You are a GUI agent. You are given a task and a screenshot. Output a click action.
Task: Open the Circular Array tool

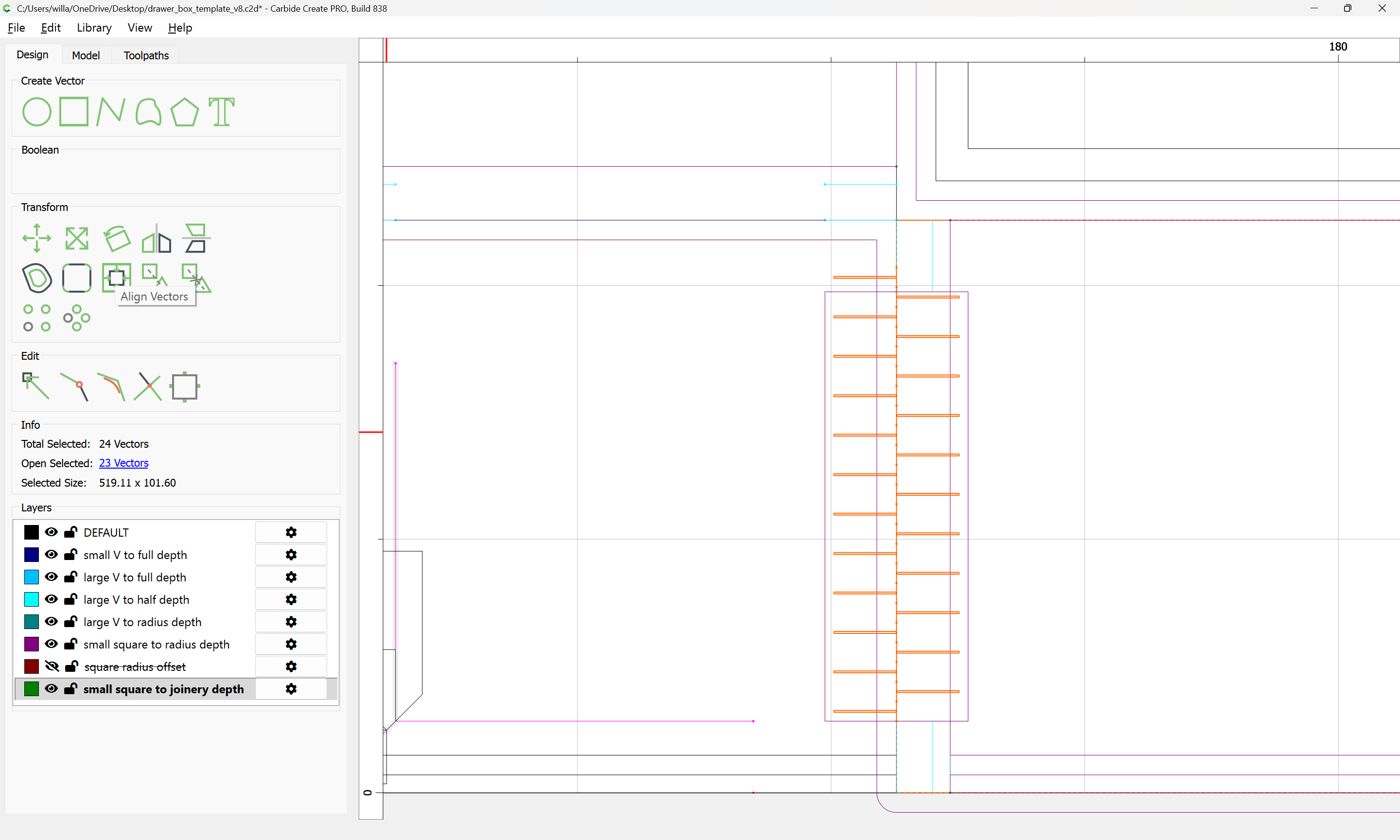point(76,318)
